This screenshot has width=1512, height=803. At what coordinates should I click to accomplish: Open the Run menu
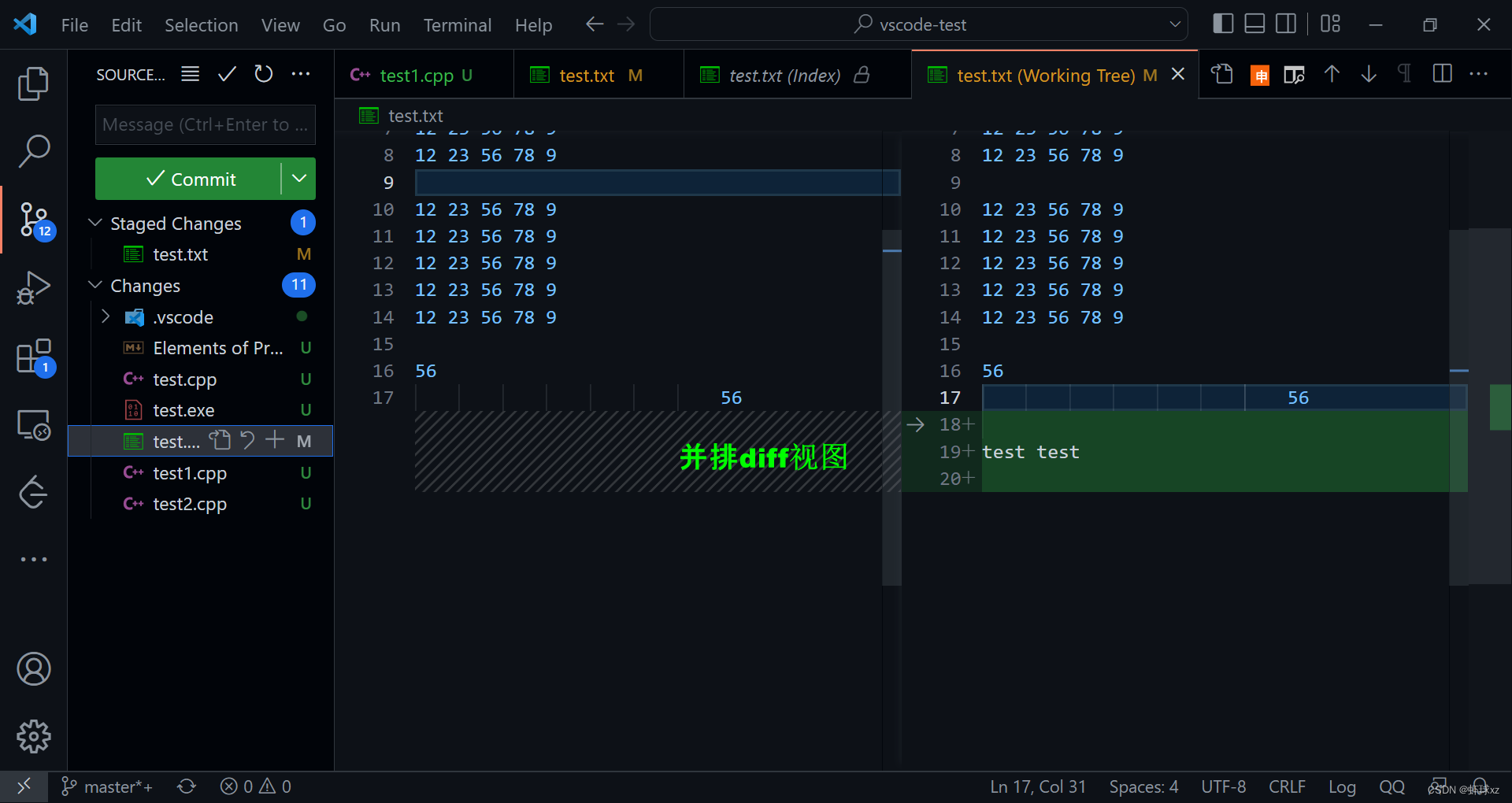point(385,25)
